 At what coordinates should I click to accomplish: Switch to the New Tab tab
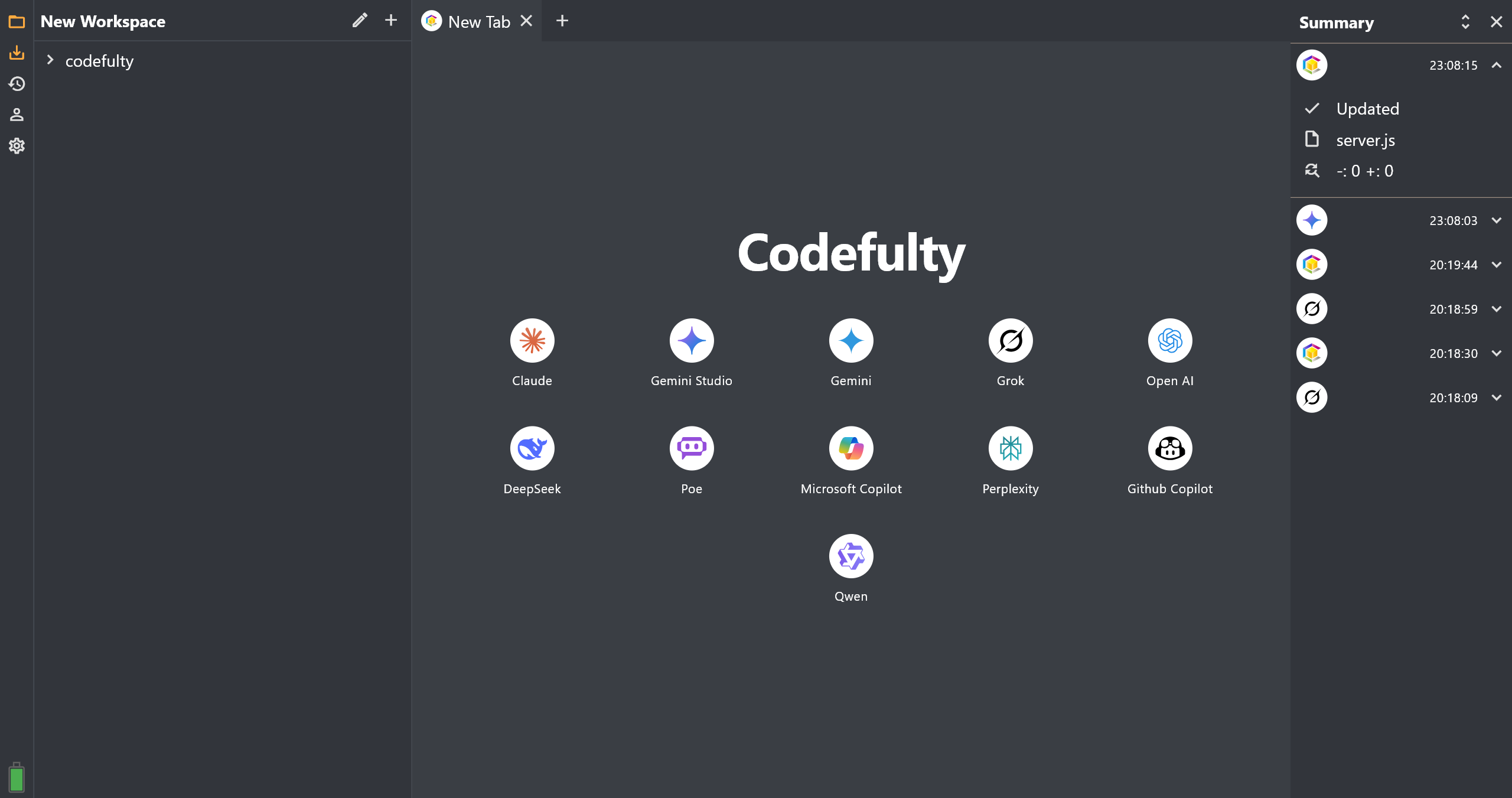478,22
